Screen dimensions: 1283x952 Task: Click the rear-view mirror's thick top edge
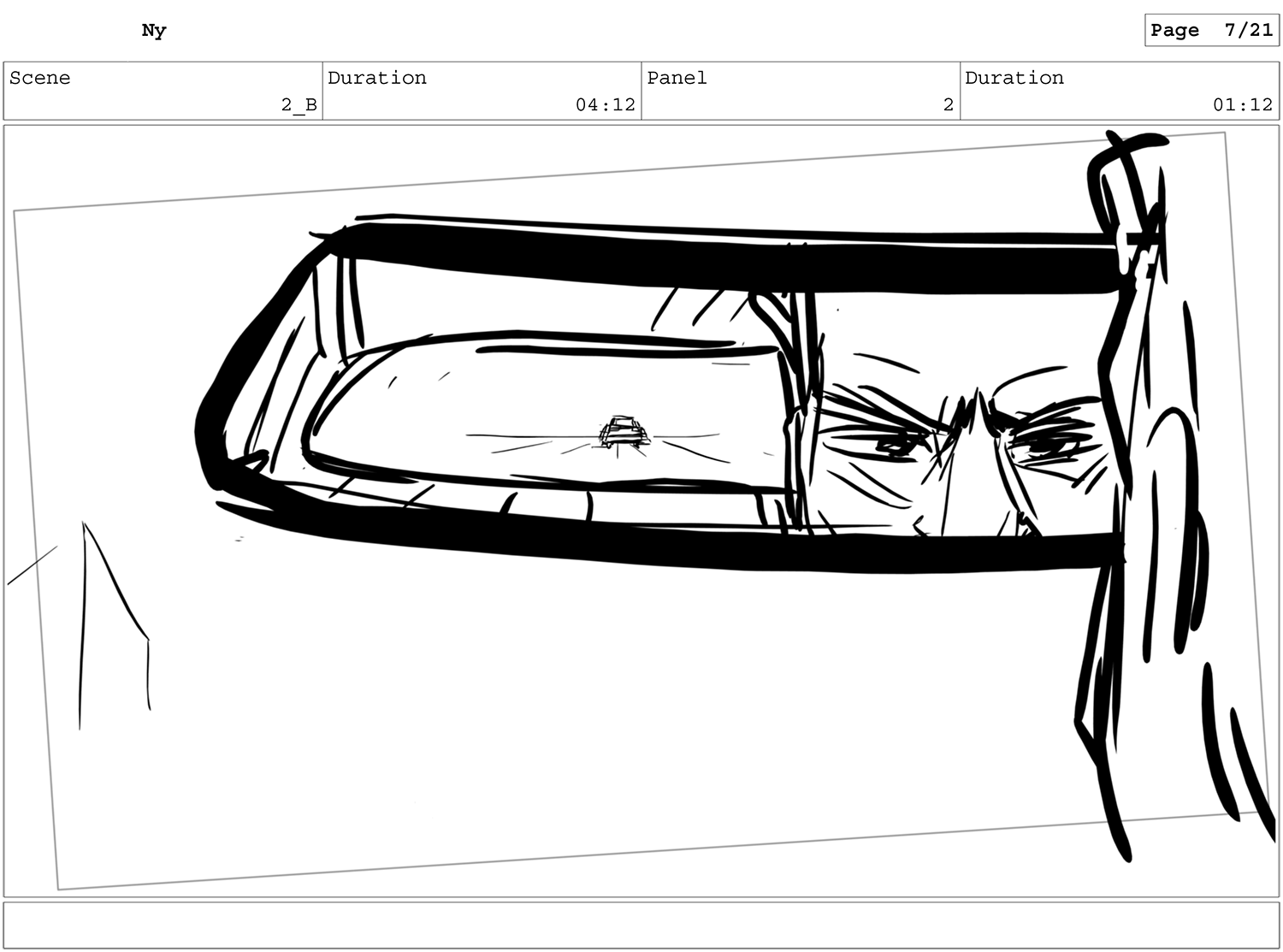pyautogui.click(x=727, y=257)
